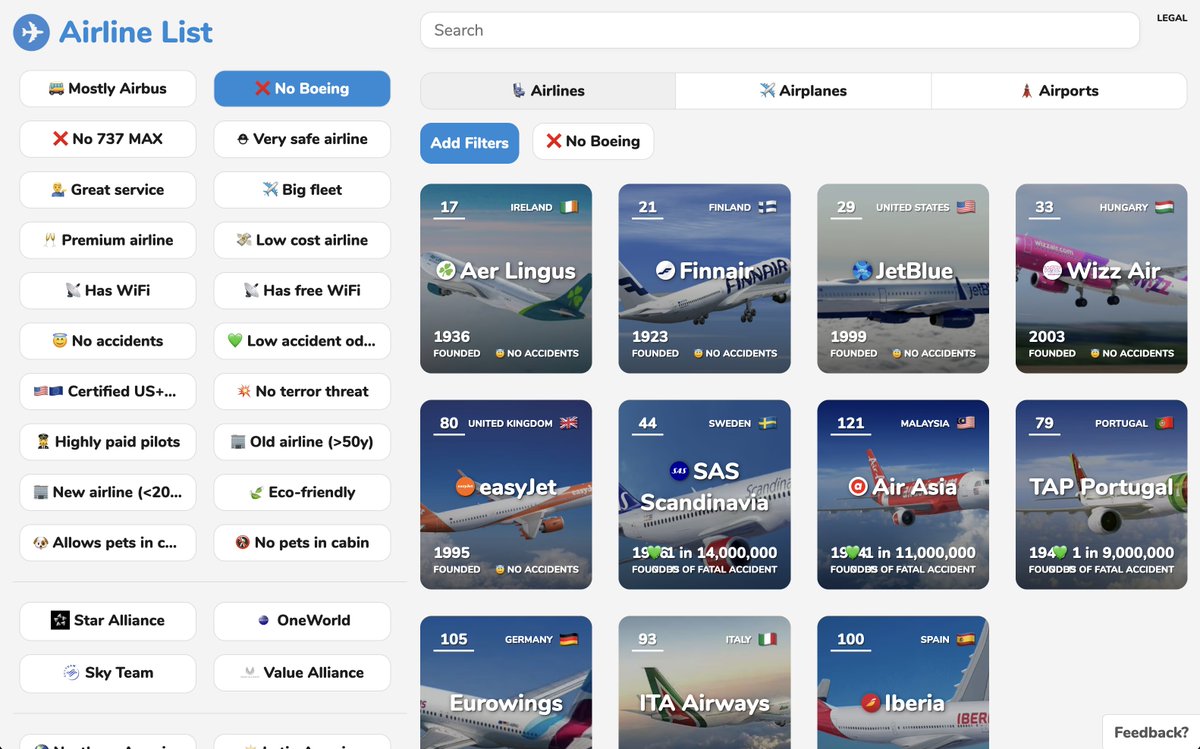Click the Sweden flag on SAS card
This screenshot has width=1200, height=749.
tap(767, 423)
